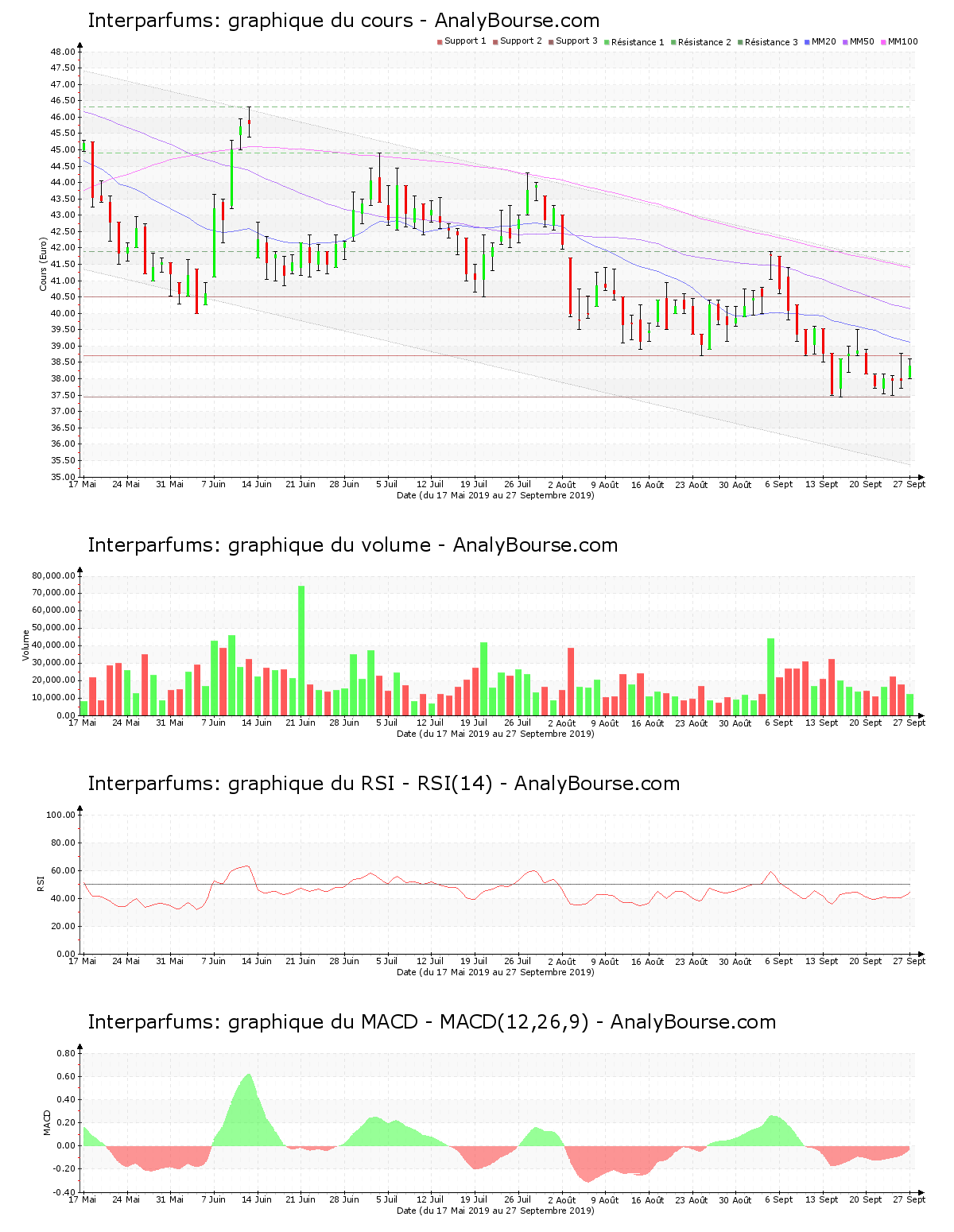Click the 'graphique du cours' chart title
Screen dimensions: 954x1232
pyautogui.click(x=343, y=21)
